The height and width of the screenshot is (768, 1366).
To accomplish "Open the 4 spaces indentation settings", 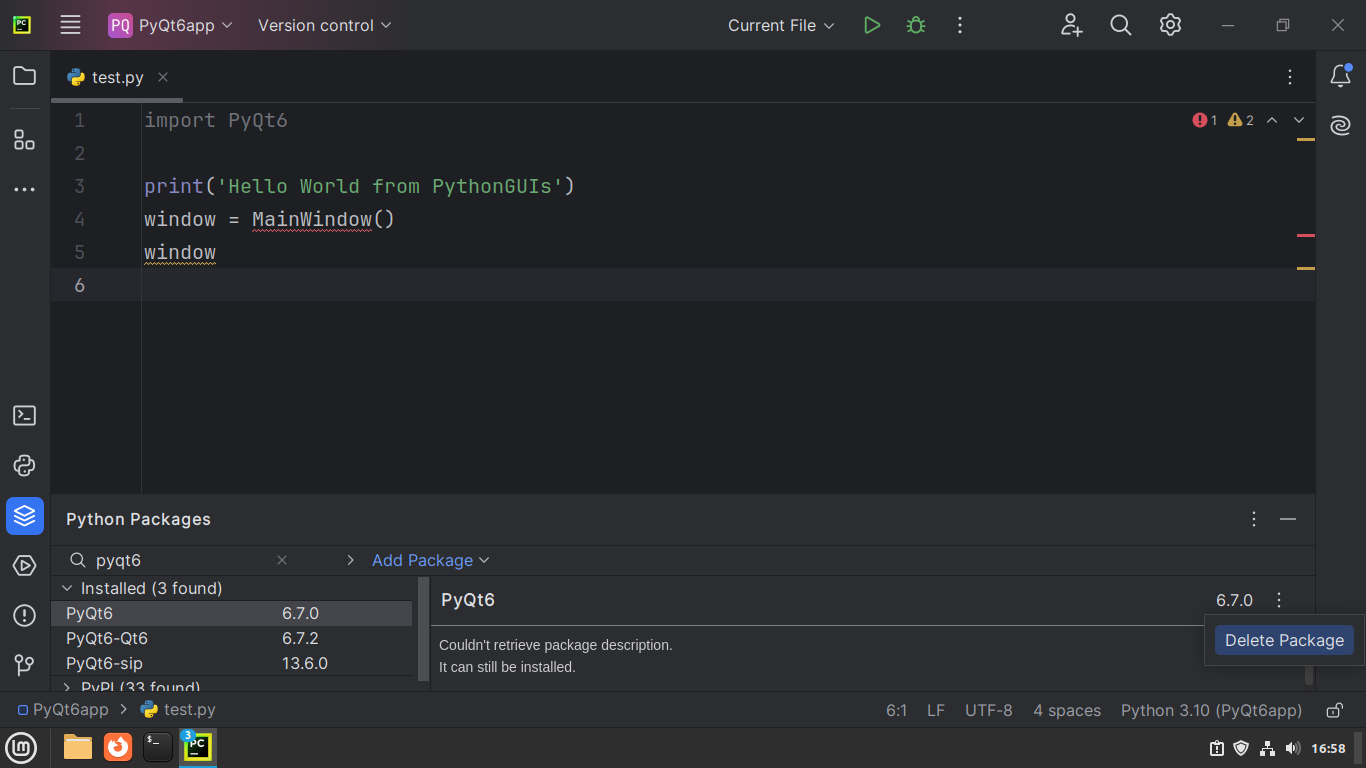I will (1067, 710).
